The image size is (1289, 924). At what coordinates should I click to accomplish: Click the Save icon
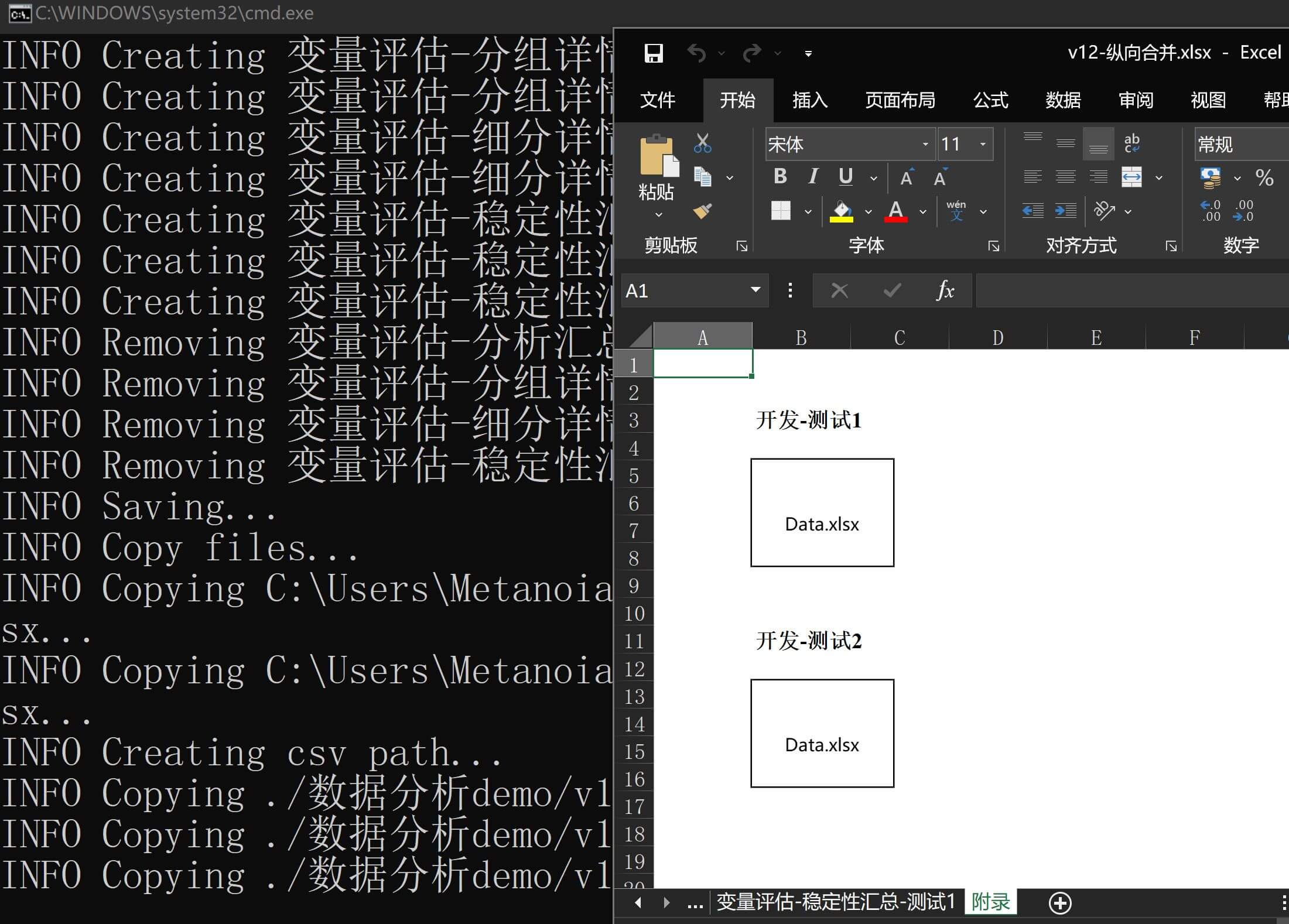point(652,53)
